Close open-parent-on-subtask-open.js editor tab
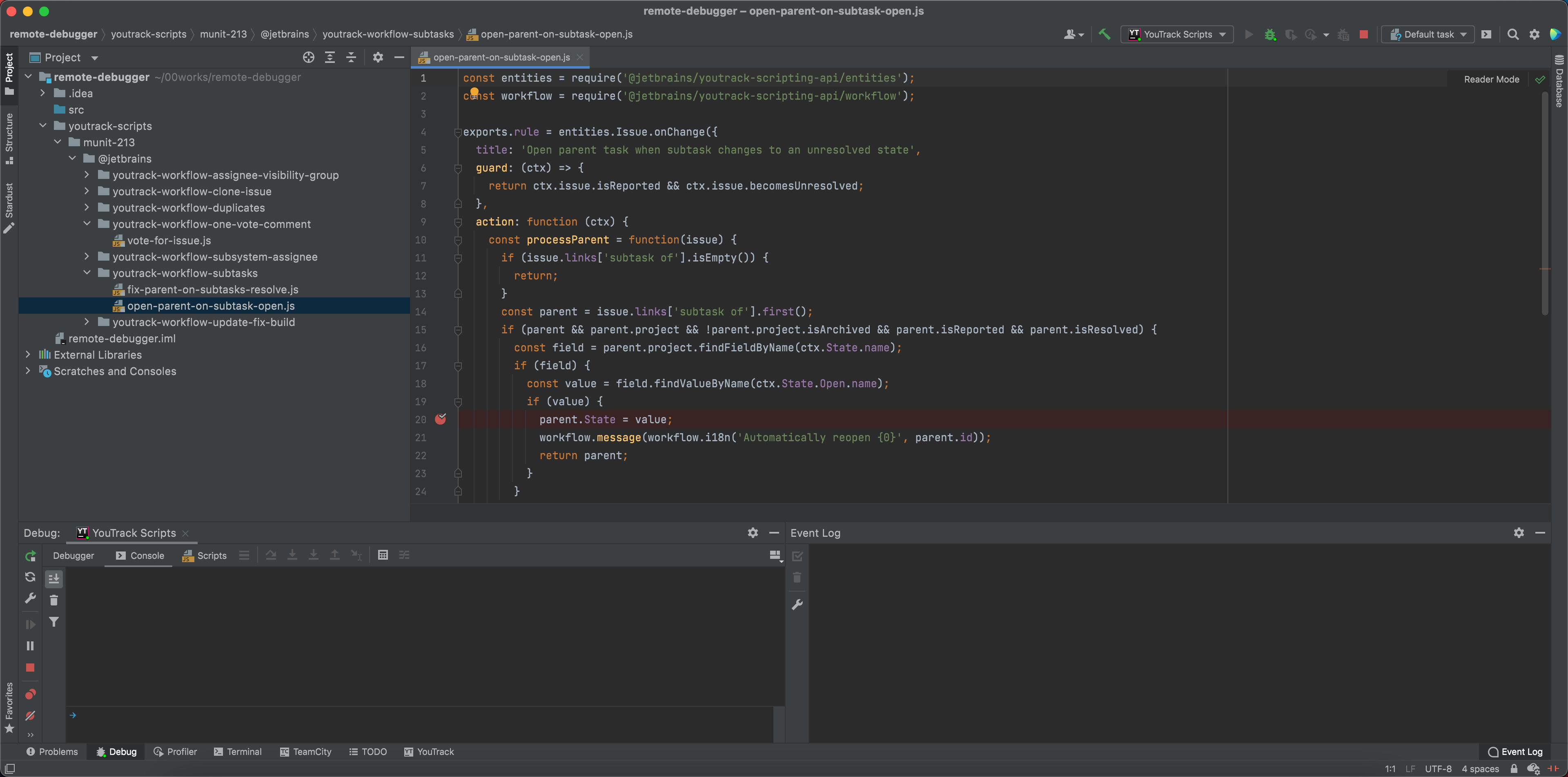 pyautogui.click(x=580, y=57)
